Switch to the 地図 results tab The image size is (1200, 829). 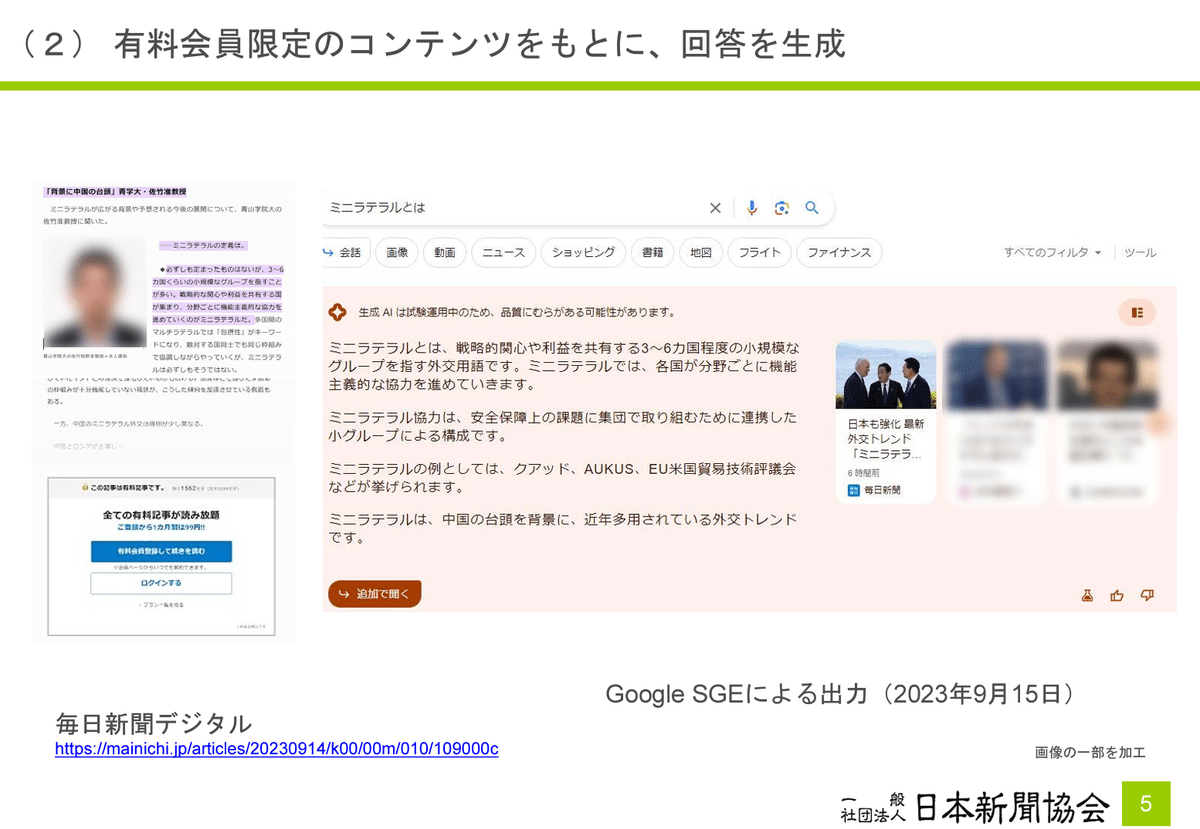coord(701,253)
